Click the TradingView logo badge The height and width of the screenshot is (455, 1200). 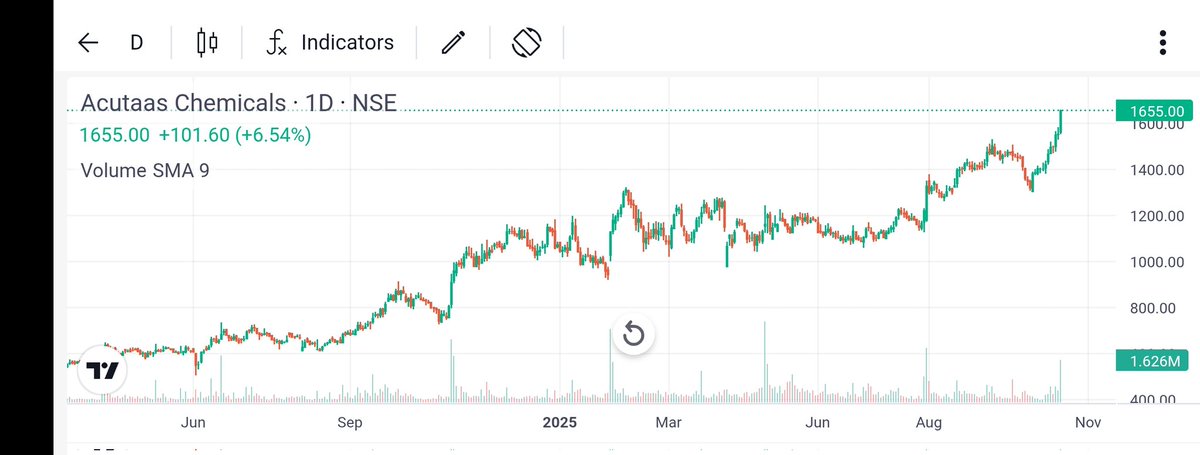(x=101, y=371)
